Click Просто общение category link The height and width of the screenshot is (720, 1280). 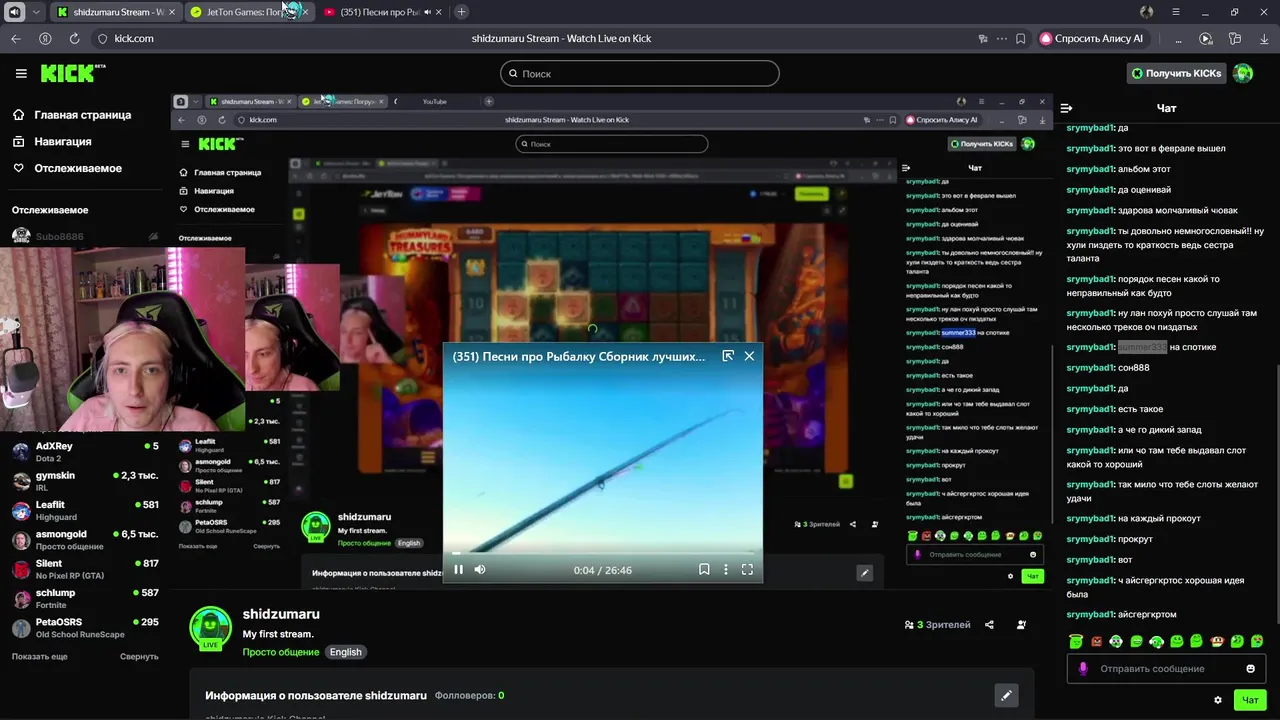pyautogui.click(x=281, y=652)
